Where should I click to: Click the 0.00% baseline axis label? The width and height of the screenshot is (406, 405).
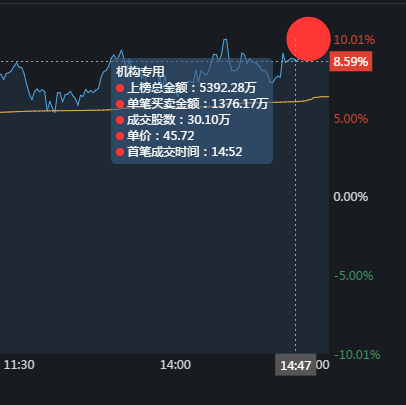coord(351,197)
